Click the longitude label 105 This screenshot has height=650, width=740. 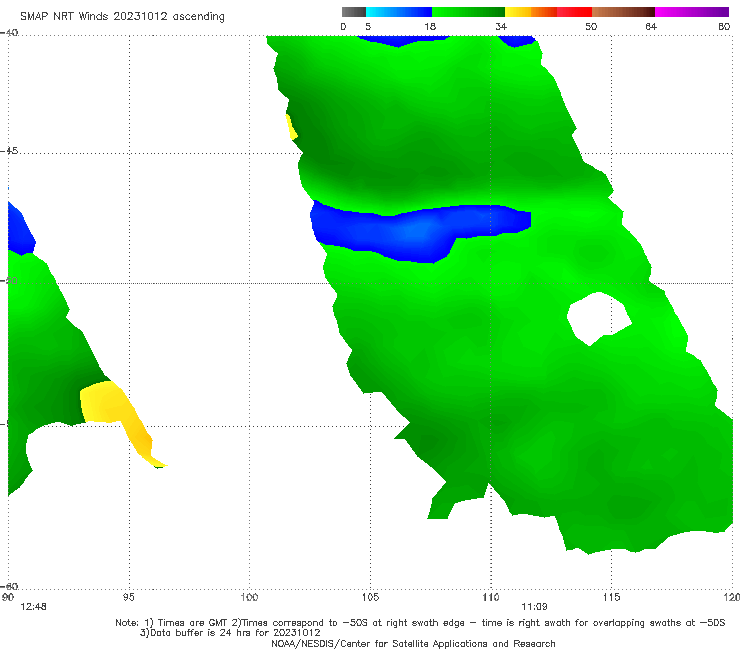370,597
